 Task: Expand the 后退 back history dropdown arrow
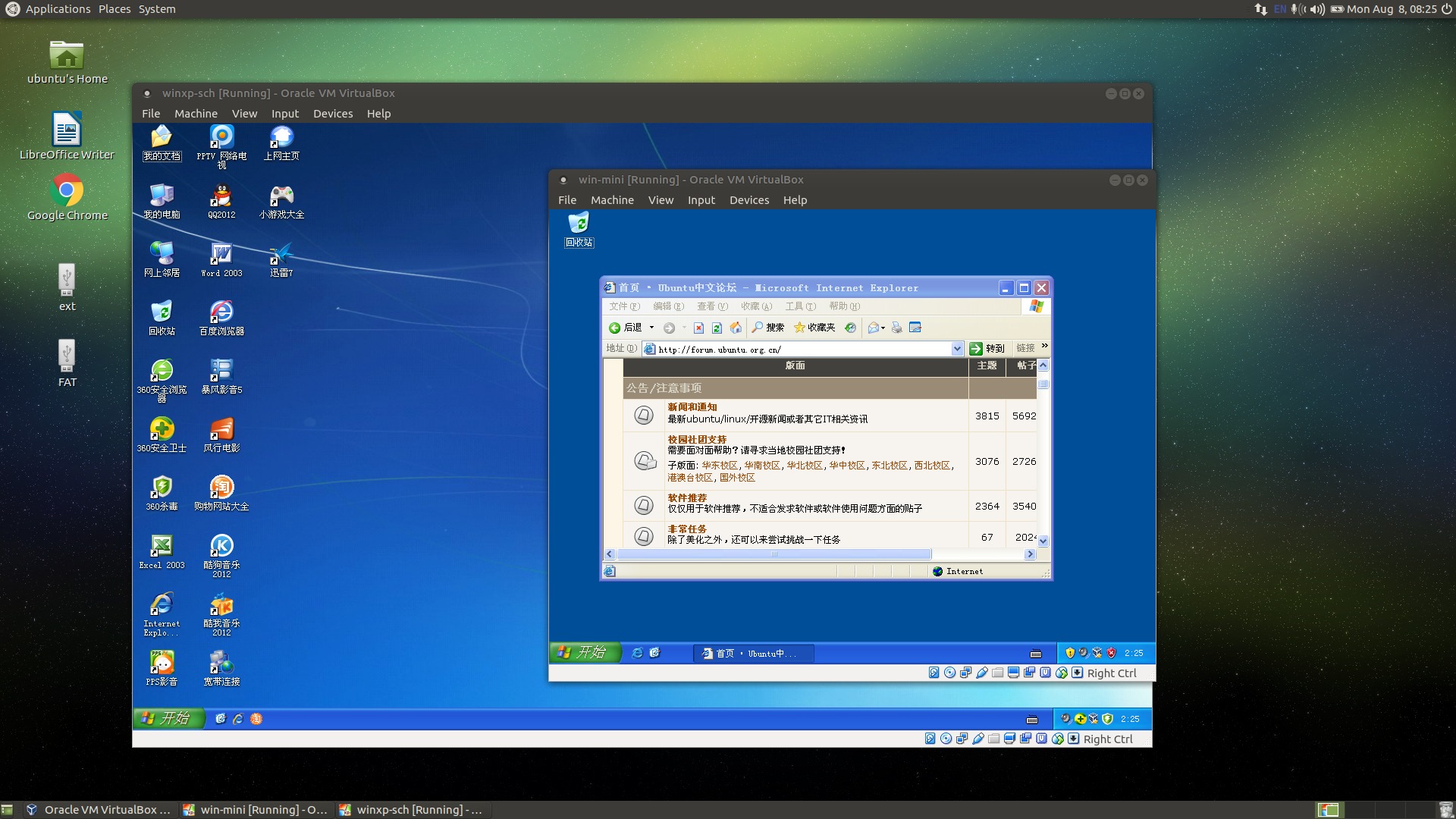pos(651,328)
